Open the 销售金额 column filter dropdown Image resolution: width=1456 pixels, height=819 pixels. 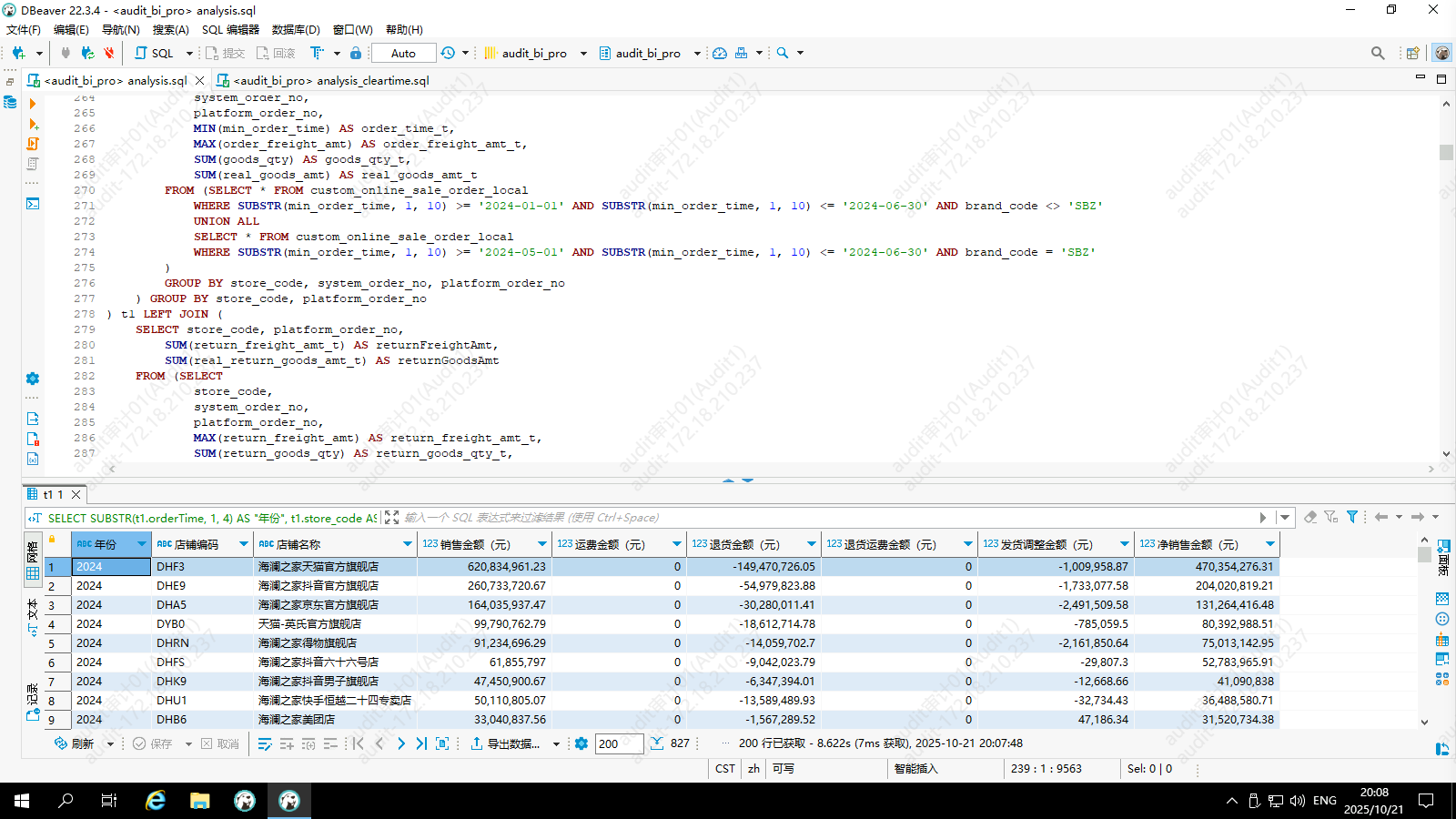[x=542, y=544]
